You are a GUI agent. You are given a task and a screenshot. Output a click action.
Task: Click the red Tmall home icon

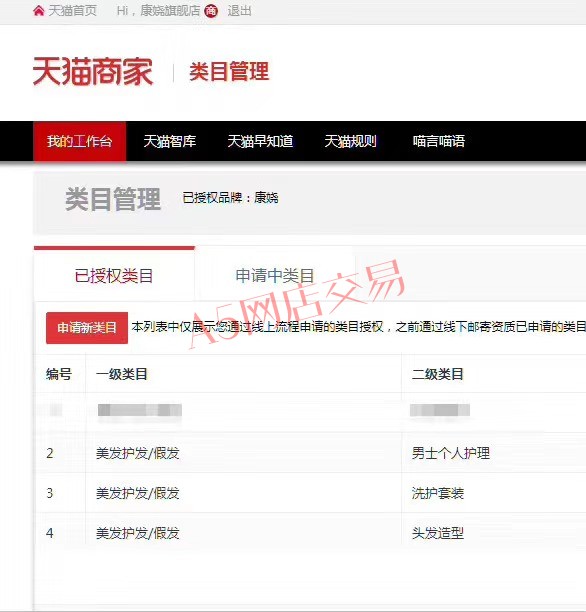(x=39, y=11)
